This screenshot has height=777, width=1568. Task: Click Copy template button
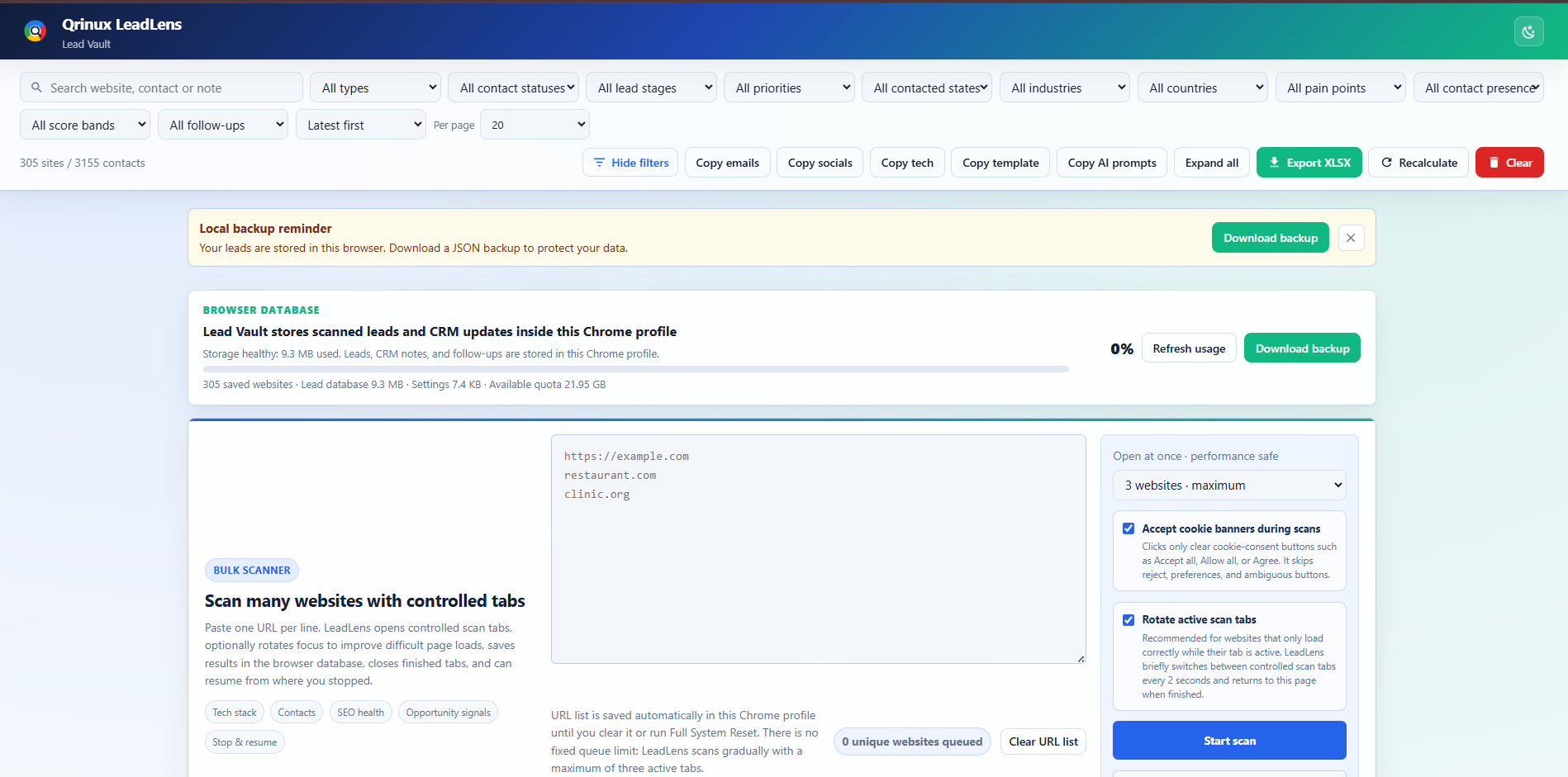coord(1000,163)
